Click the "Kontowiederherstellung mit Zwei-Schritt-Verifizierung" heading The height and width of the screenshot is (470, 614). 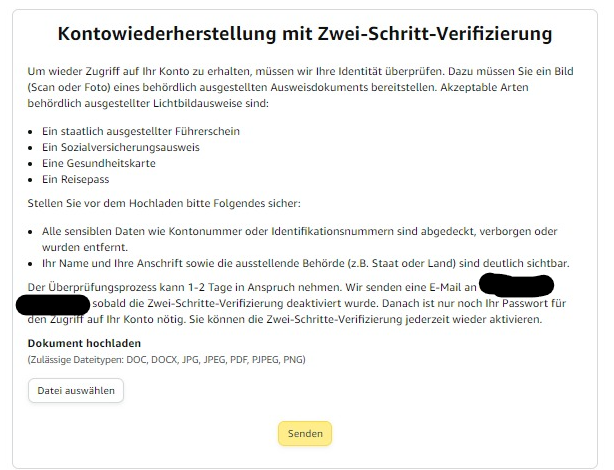(305, 33)
